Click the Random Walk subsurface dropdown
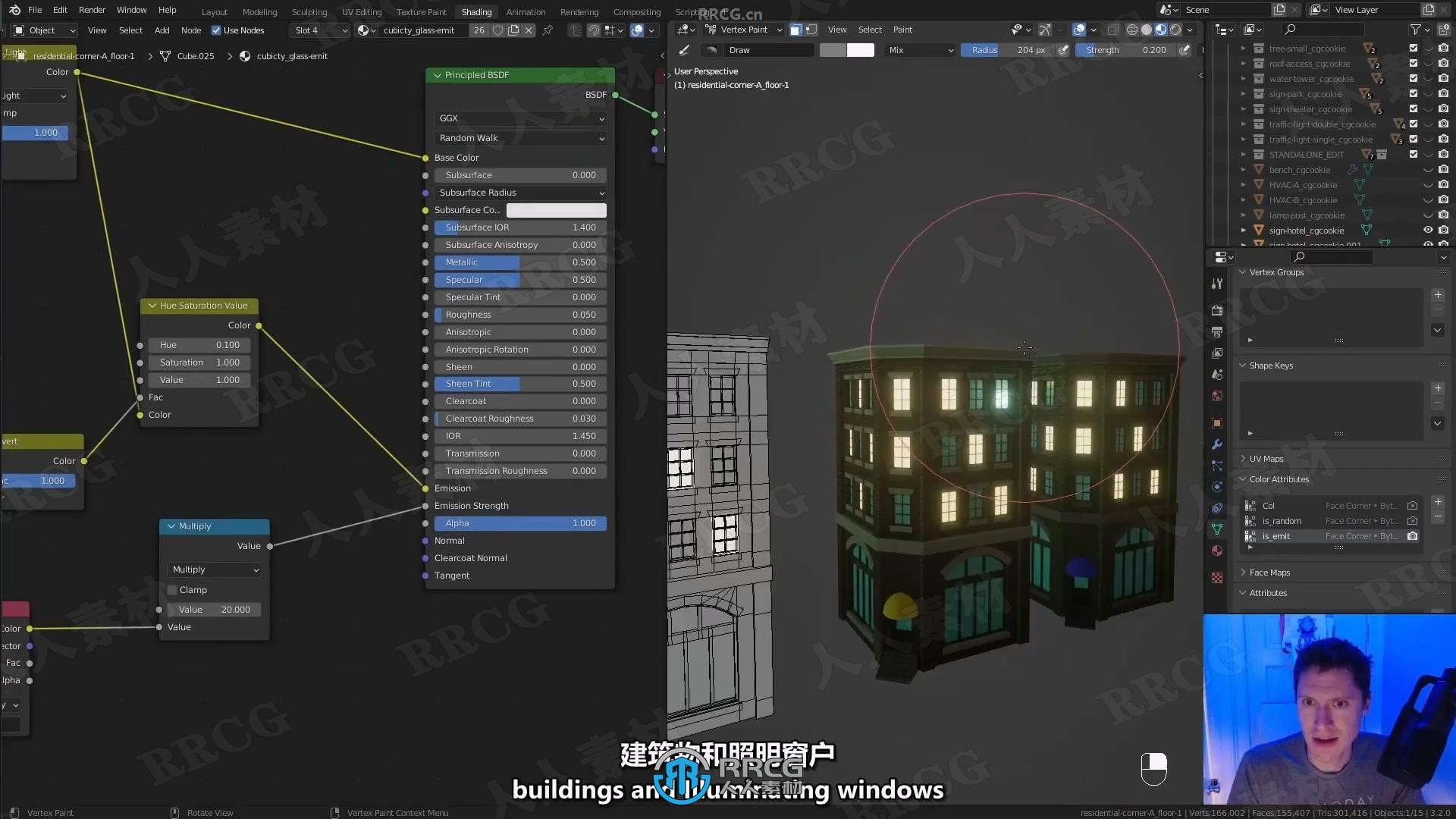This screenshot has height=819, width=1456. 519,137
